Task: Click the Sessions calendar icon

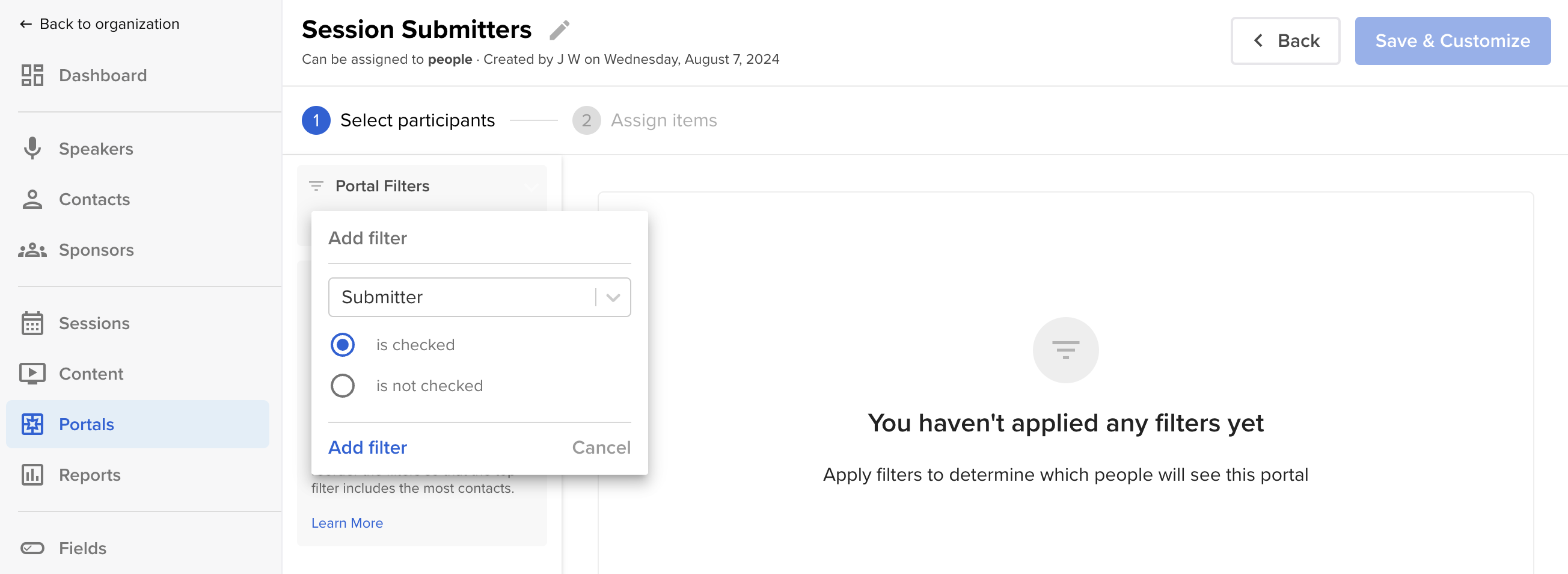Action: (32, 323)
